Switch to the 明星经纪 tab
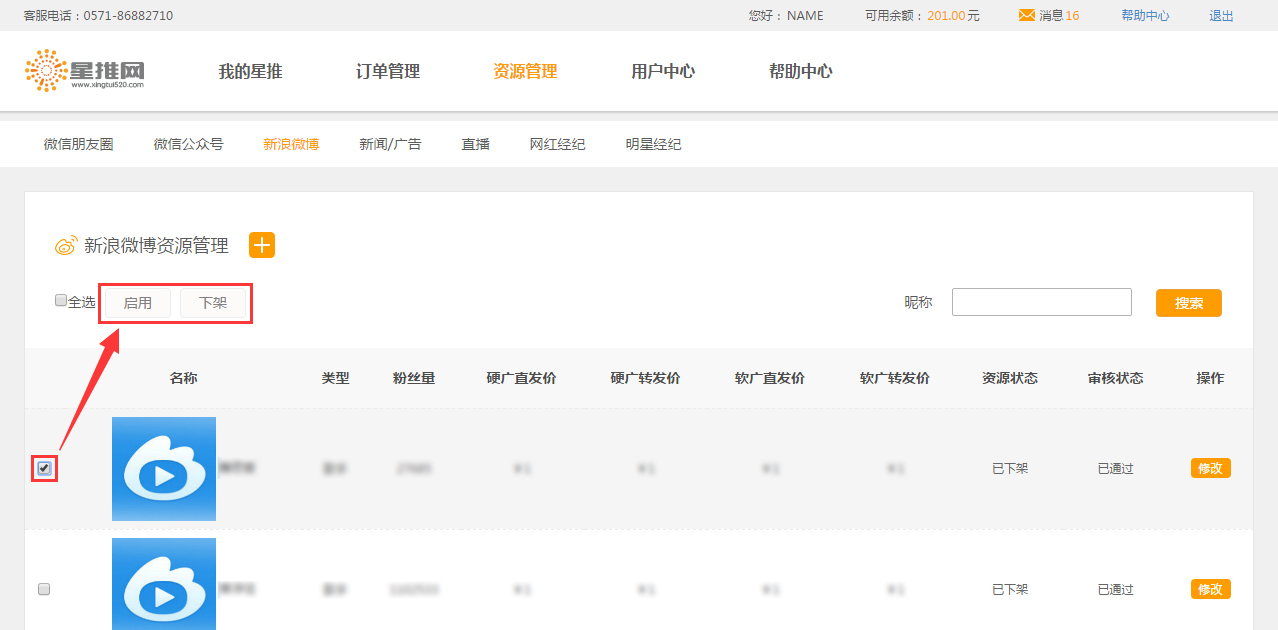The image size is (1278, 630). (653, 144)
